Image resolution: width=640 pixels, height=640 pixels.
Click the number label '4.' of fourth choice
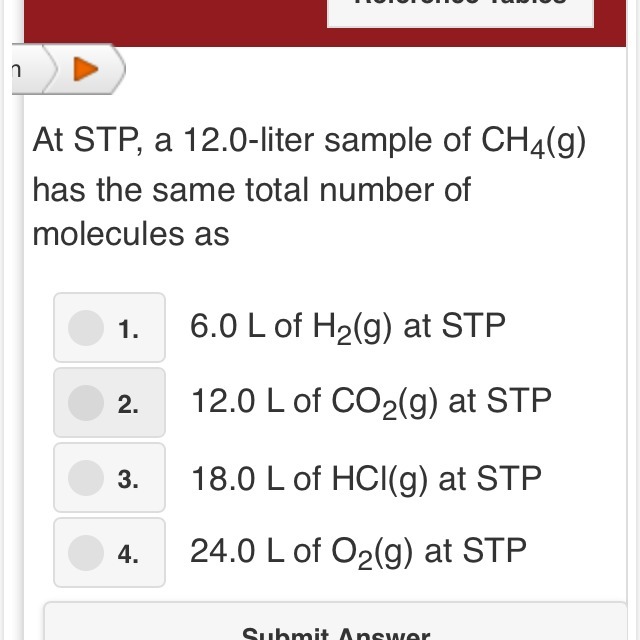coord(127,554)
